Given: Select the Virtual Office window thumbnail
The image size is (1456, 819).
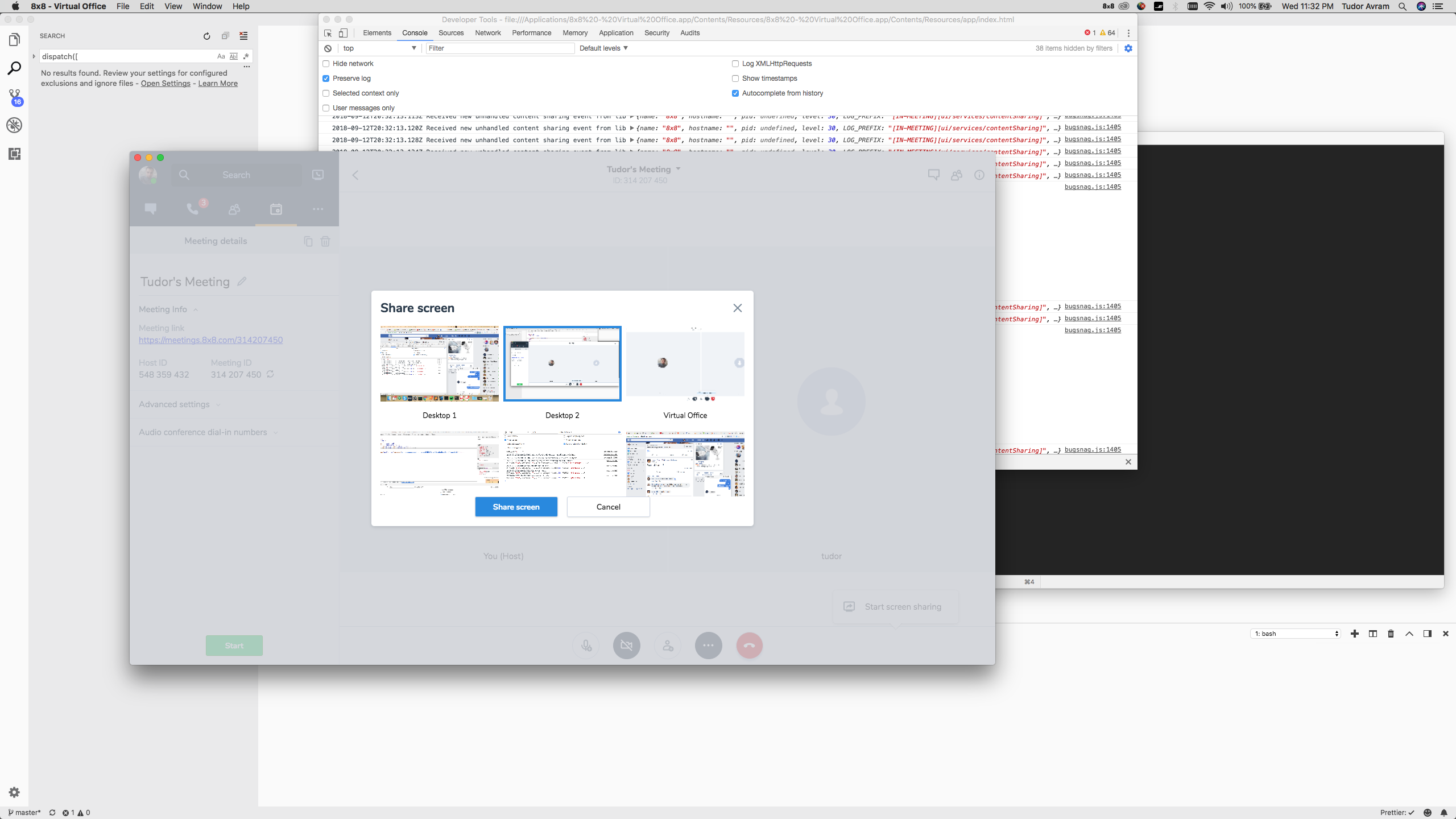Looking at the screenshot, I should (x=685, y=364).
